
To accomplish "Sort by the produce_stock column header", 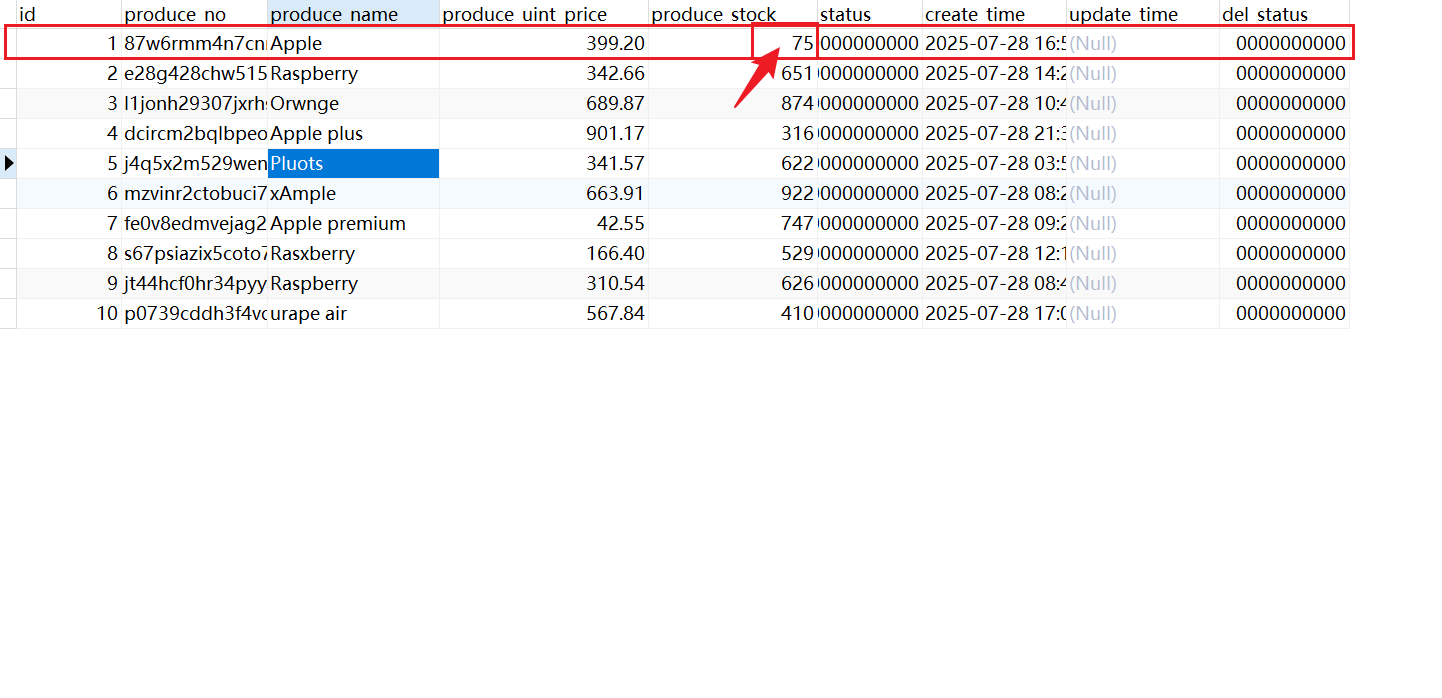I will click(x=713, y=14).
